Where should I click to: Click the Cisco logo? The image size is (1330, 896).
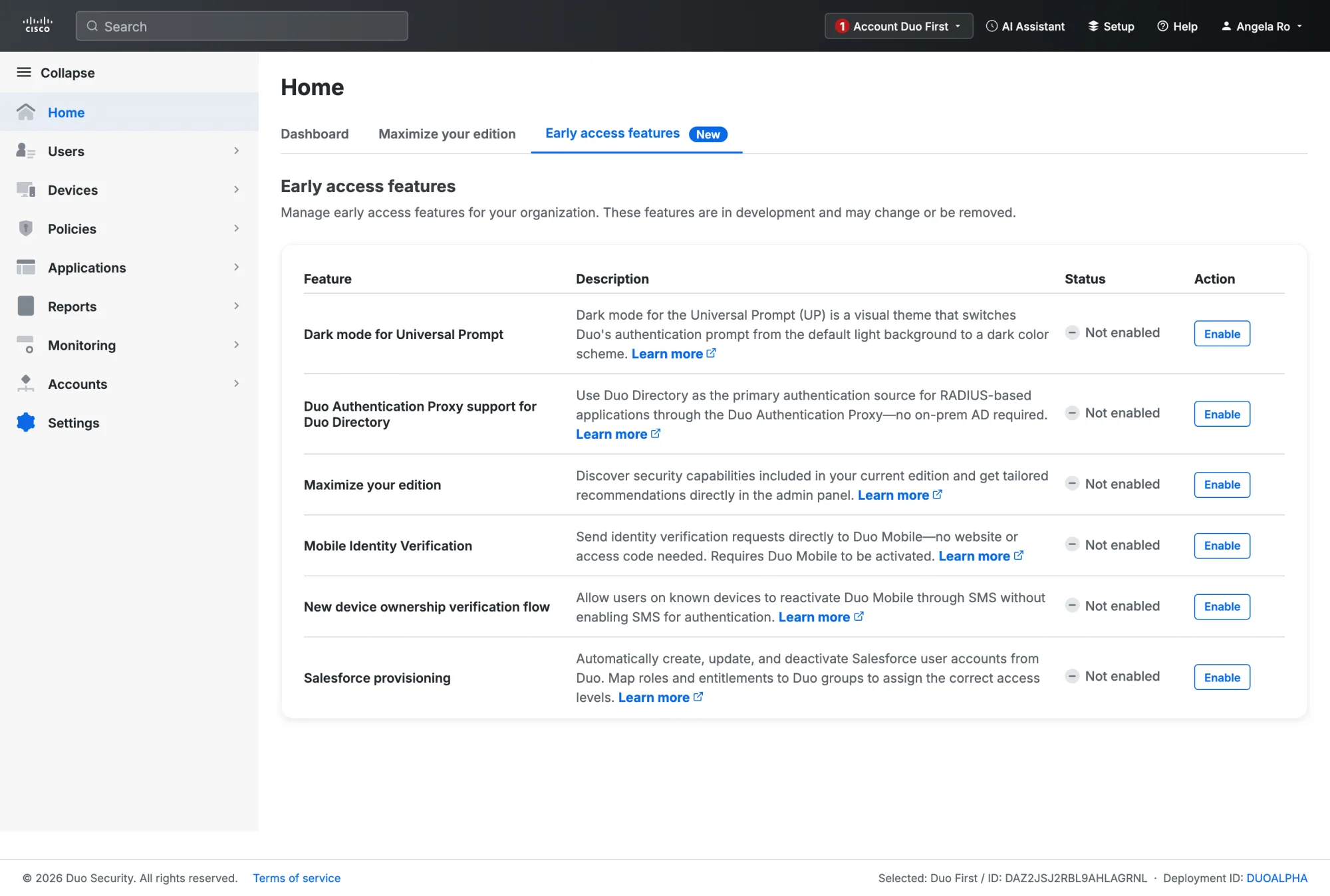(37, 25)
